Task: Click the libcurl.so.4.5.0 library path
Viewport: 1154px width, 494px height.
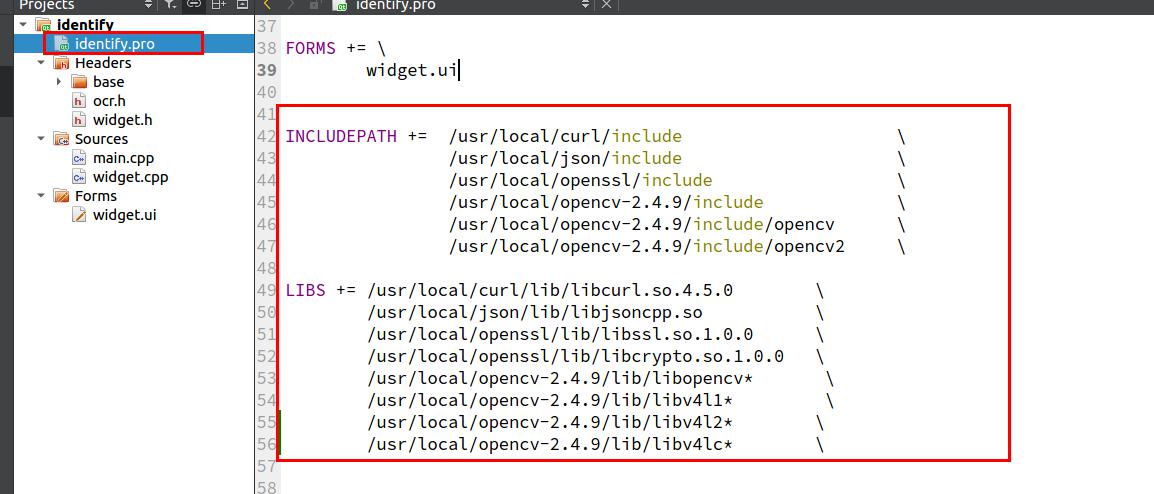Action: pos(550,290)
